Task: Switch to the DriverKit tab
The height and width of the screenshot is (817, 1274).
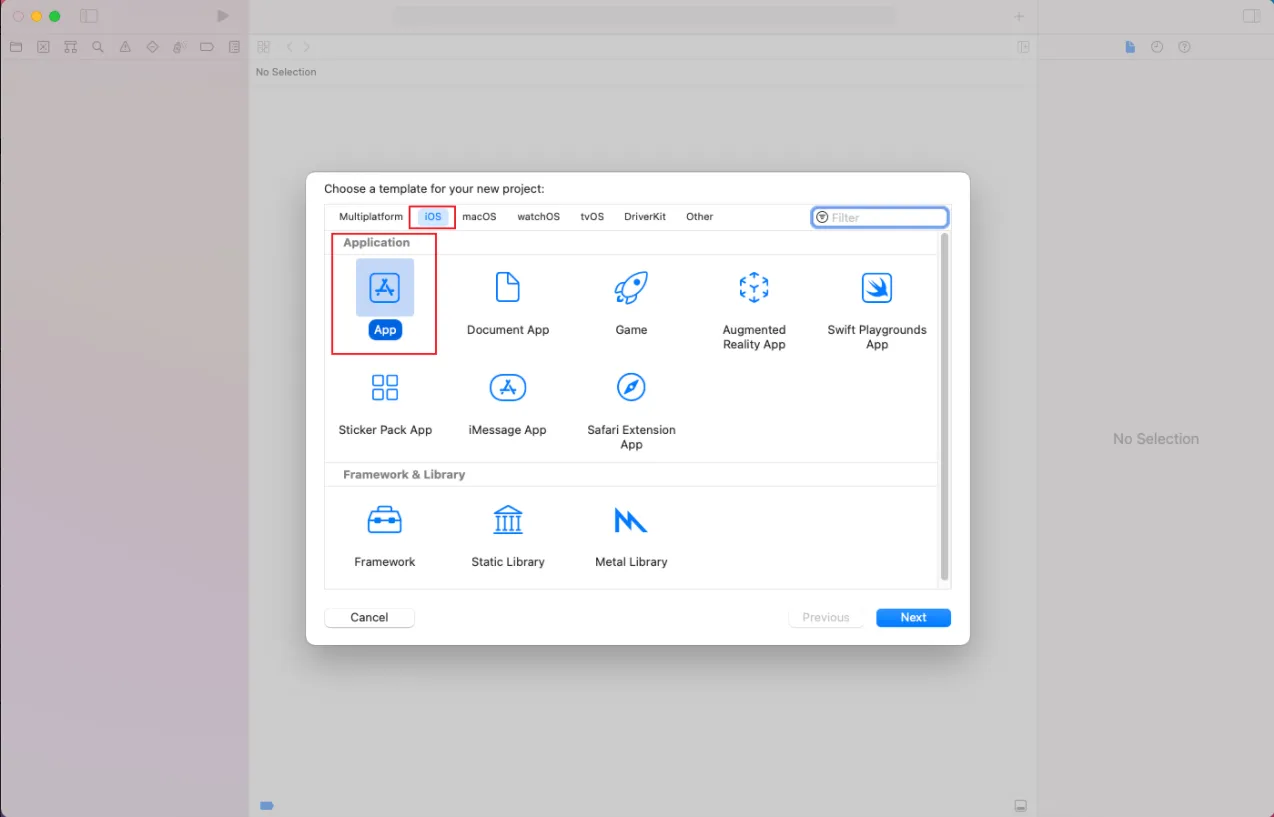Action: (x=645, y=216)
